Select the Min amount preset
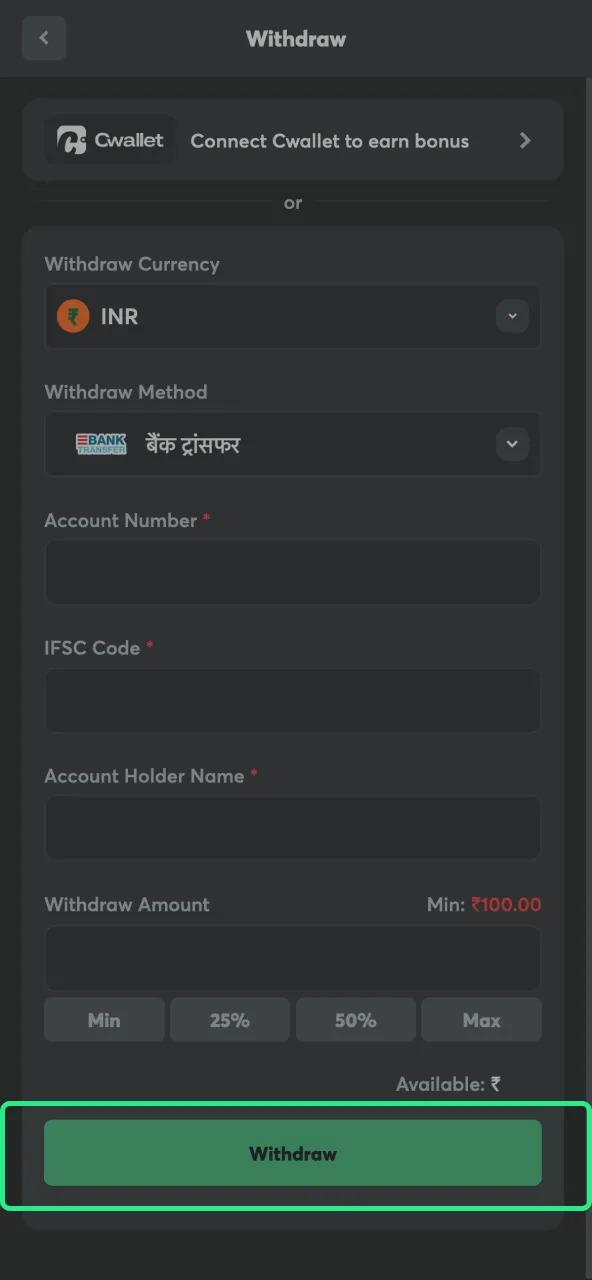The image size is (592, 1280). coord(104,1019)
